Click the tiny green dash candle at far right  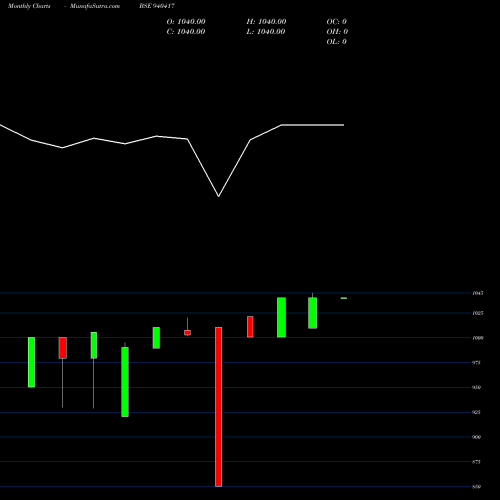point(344,298)
